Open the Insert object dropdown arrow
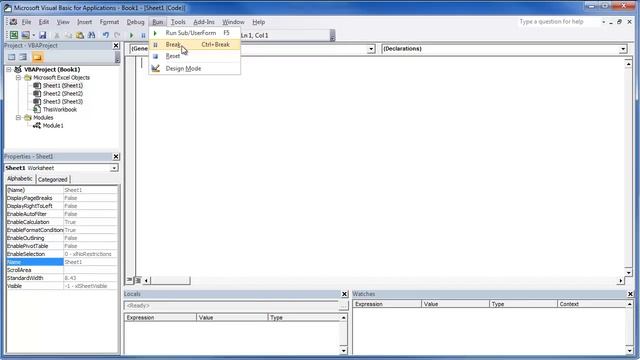 click(x=33, y=36)
